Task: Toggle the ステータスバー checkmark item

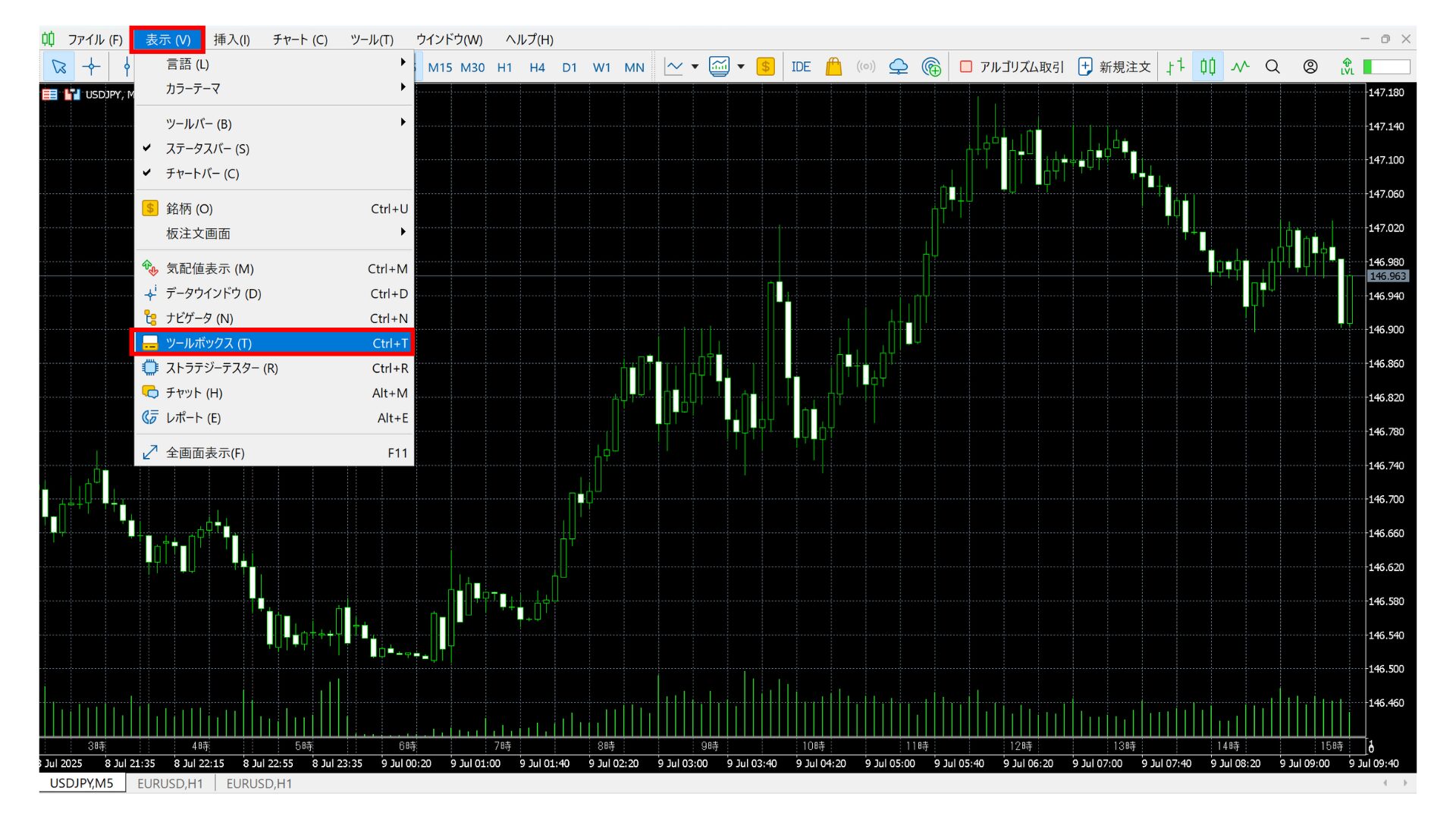Action: (x=207, y=149)
